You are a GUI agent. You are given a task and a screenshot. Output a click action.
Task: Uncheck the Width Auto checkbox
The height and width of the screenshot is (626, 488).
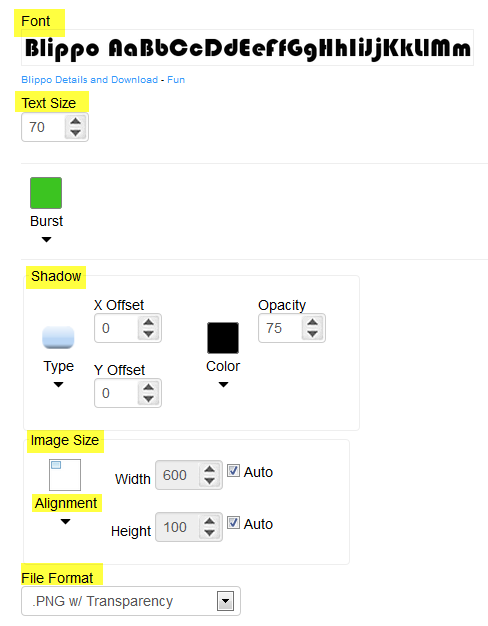(x=234, y=471)
